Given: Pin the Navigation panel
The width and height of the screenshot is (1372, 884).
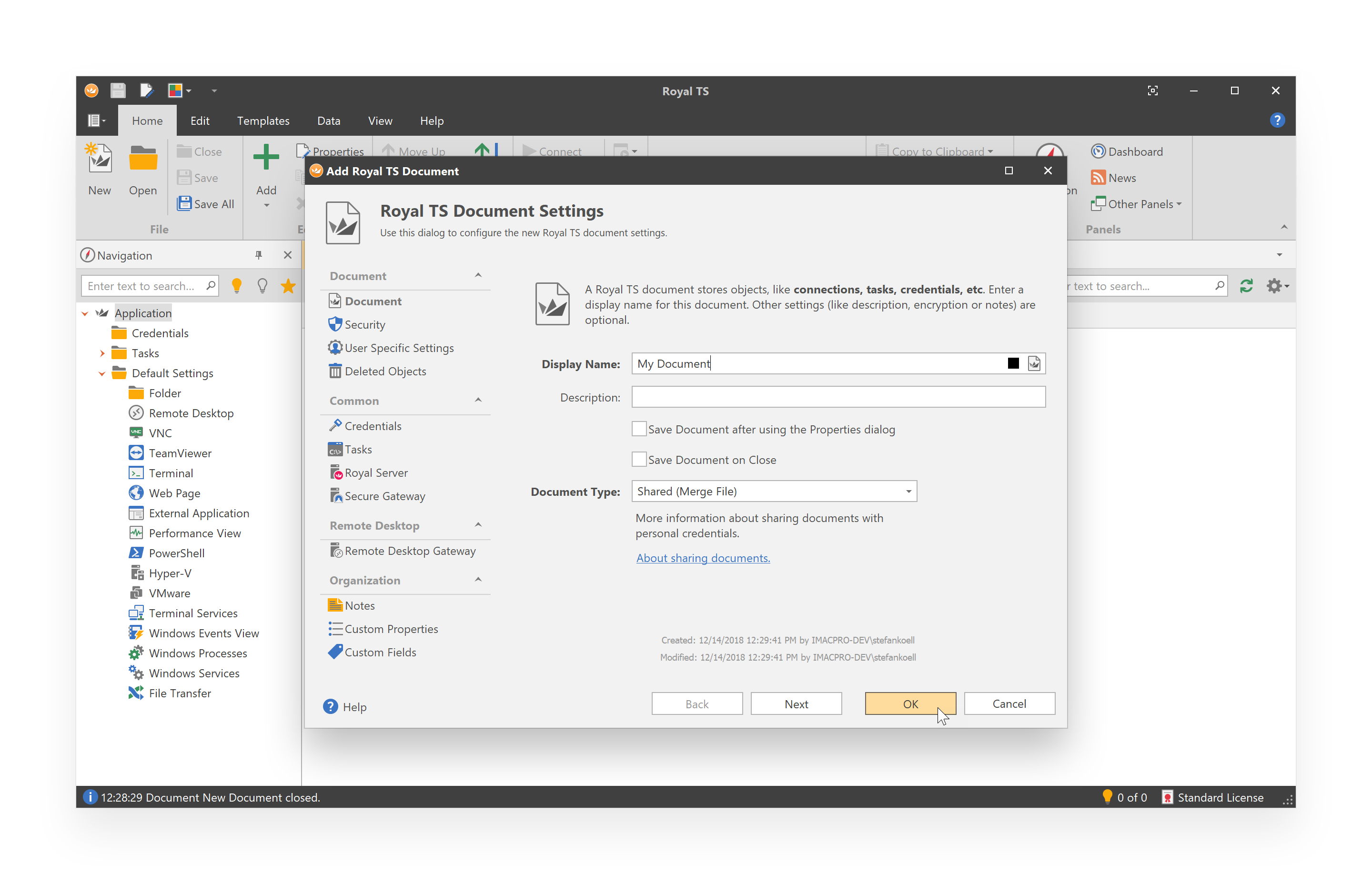Looking at the screenshot, I should (x=258, y=255).
